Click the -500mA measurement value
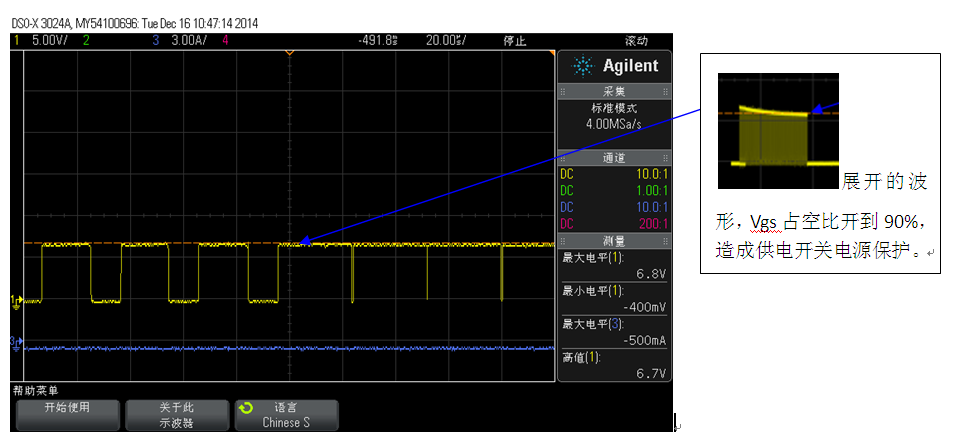The image size is (959, 441). click(644, 340)
